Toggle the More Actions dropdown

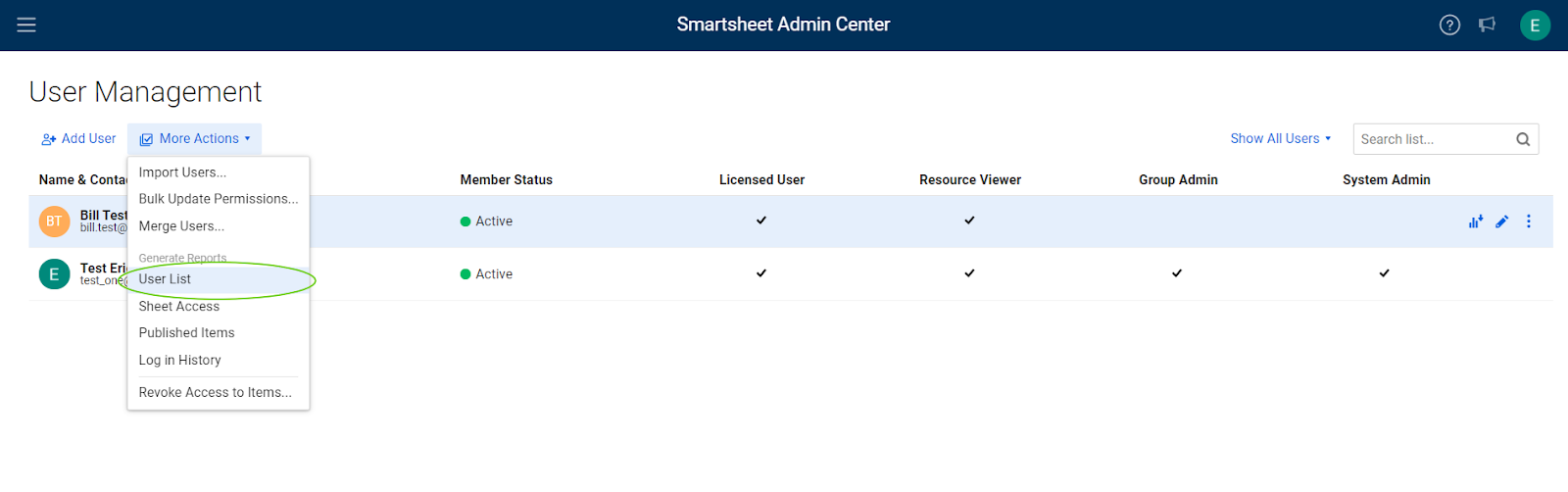click(x=194, y=139)
